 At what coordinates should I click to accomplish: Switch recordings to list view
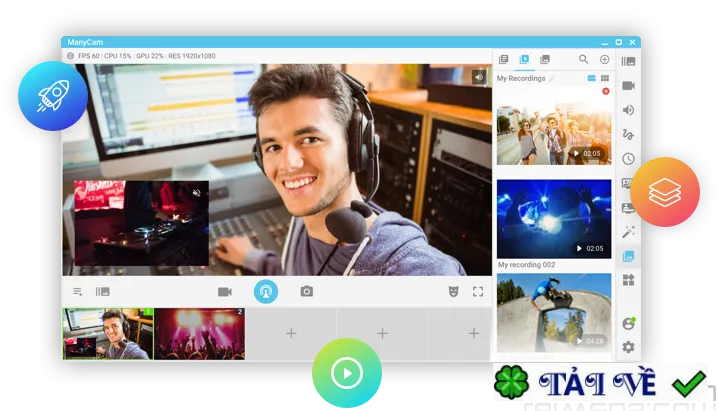tap(592, 78)
